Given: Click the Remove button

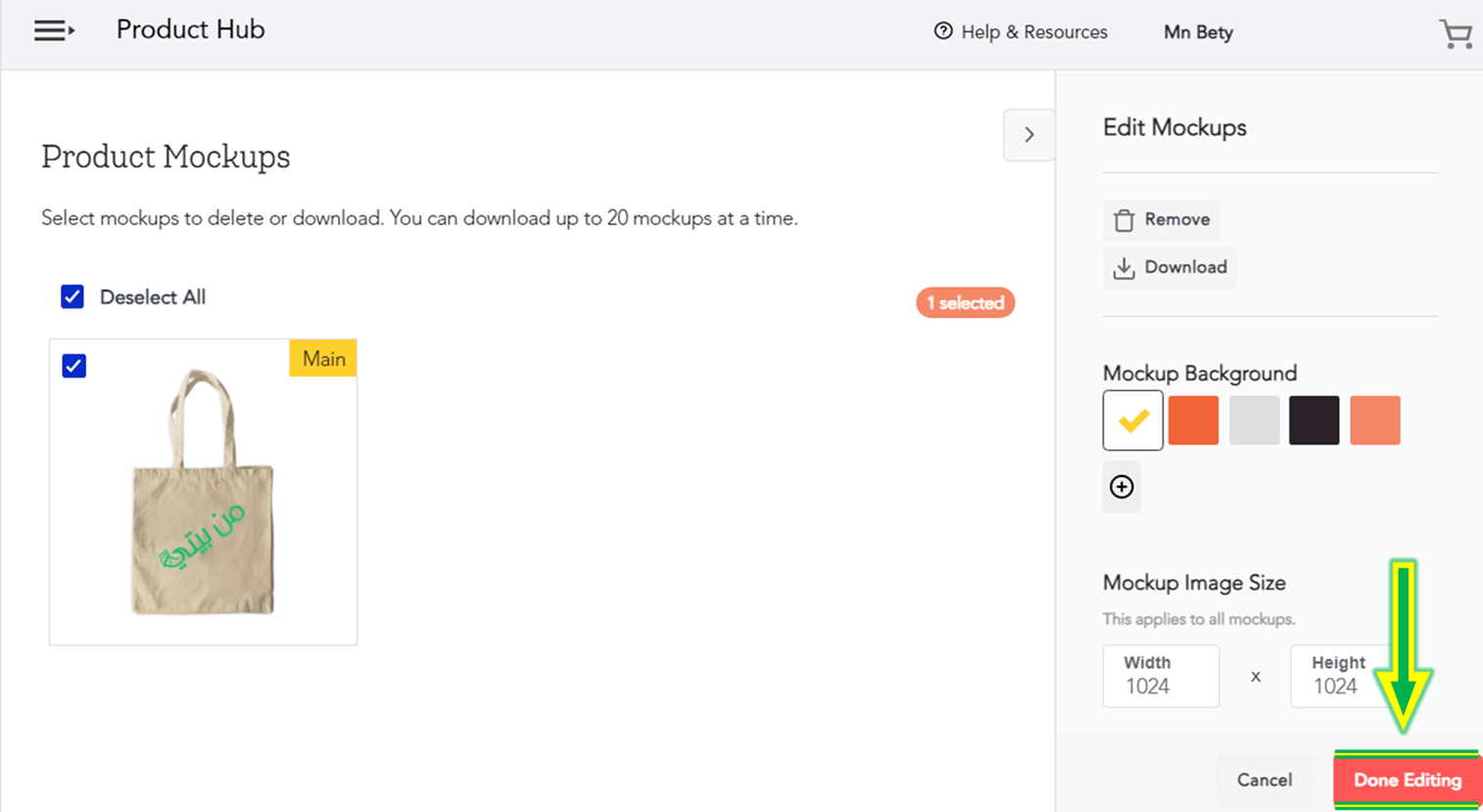Looking at the screenshot, I should click(x=1162, y=219).
